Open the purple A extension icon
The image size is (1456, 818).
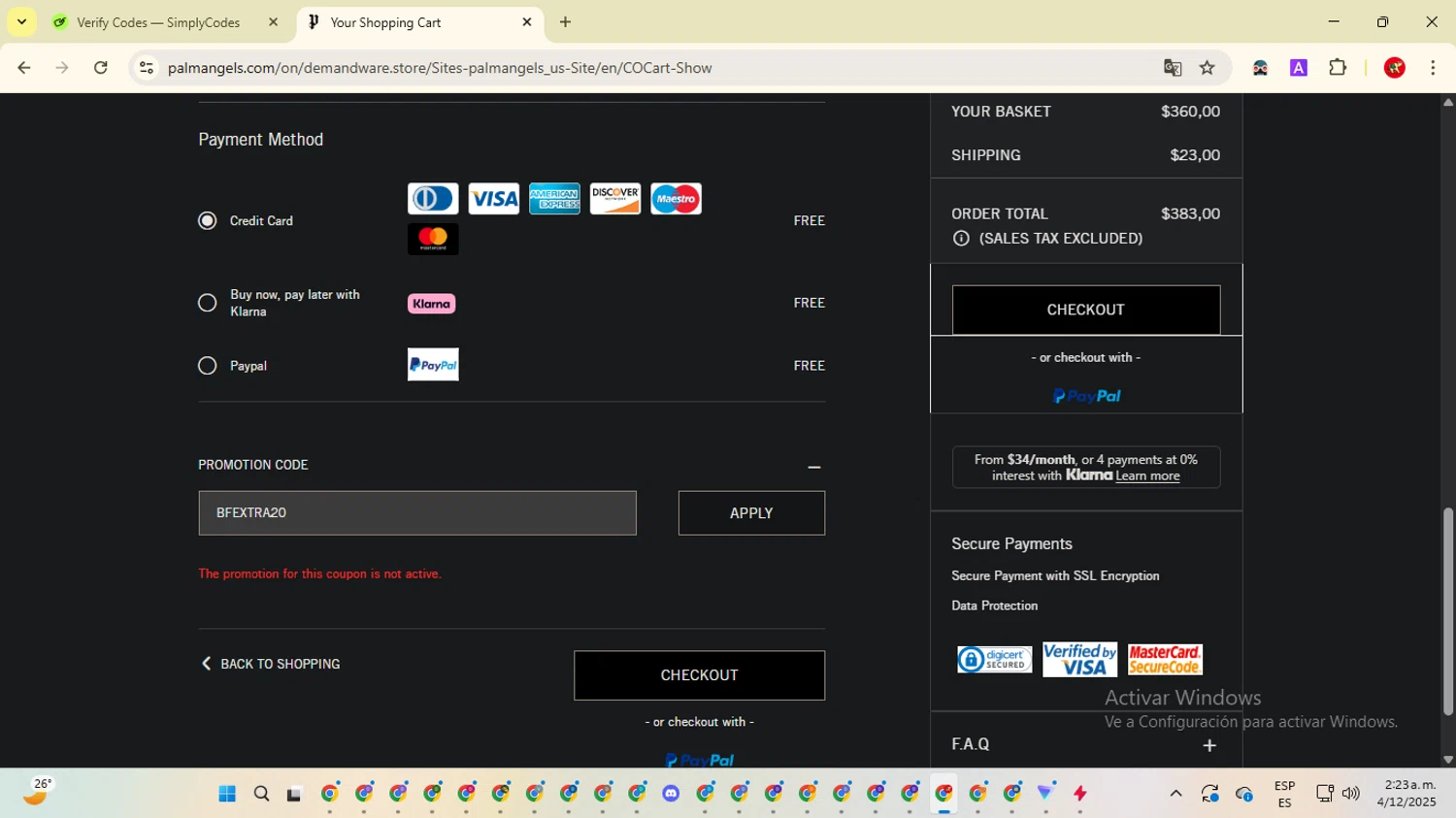pyautogui.click(x=1299, y=68)
